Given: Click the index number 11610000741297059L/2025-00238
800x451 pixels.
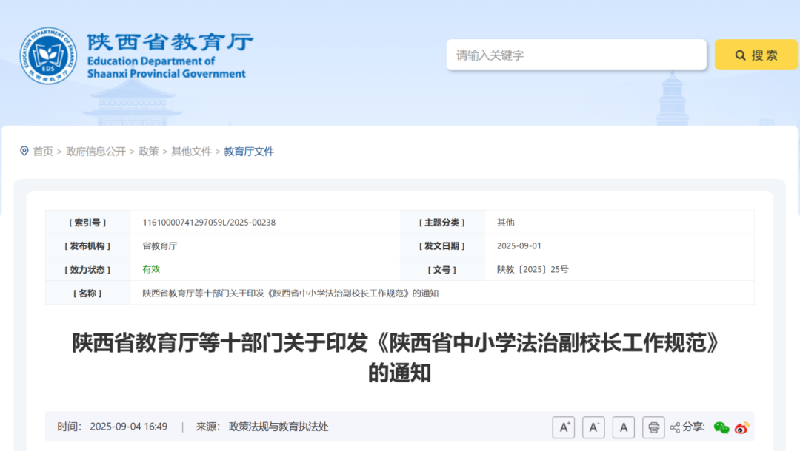Looking at the screenshot, I should 209,222.
